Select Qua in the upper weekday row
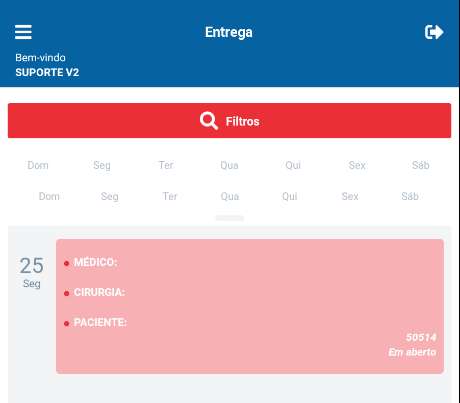460x403 pixels. (229, 165)
